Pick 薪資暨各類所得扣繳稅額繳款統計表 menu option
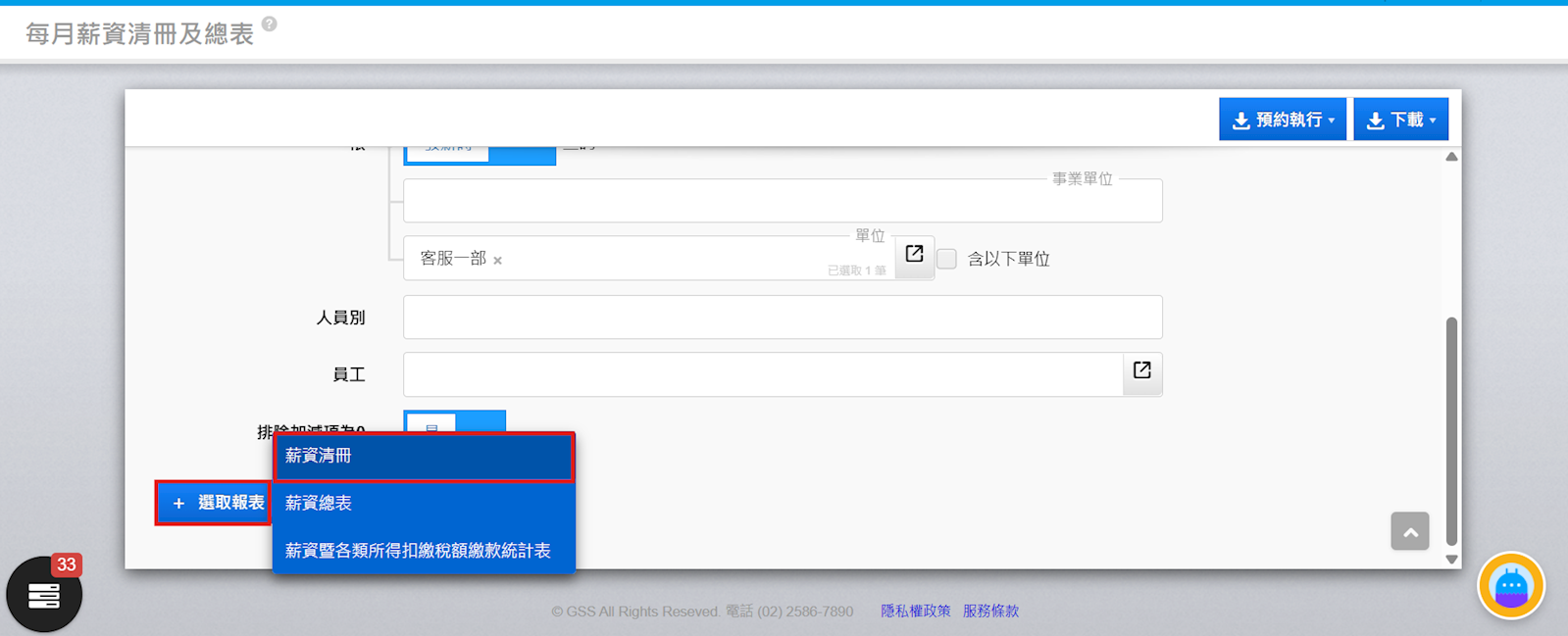This screenshot has height=636, width=1568. coord(424,551)
